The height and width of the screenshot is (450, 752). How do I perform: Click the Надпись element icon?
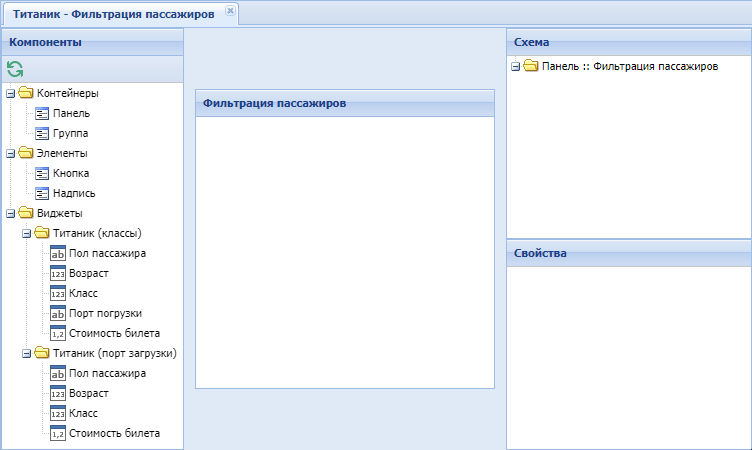click(42, 193)
